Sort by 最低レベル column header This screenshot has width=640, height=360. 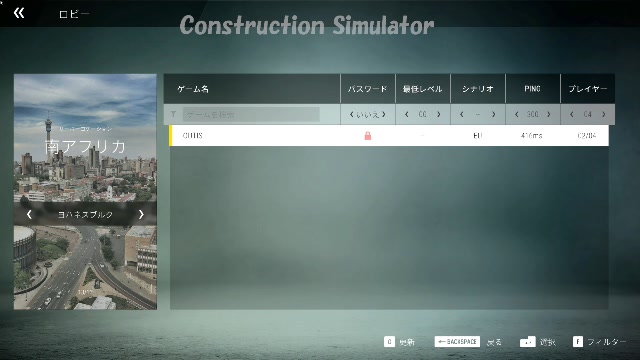422,89
